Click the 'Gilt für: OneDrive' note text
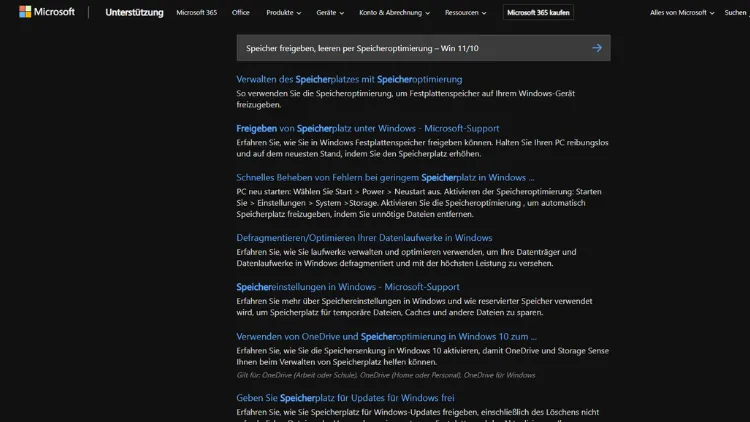 pos(386,375)
